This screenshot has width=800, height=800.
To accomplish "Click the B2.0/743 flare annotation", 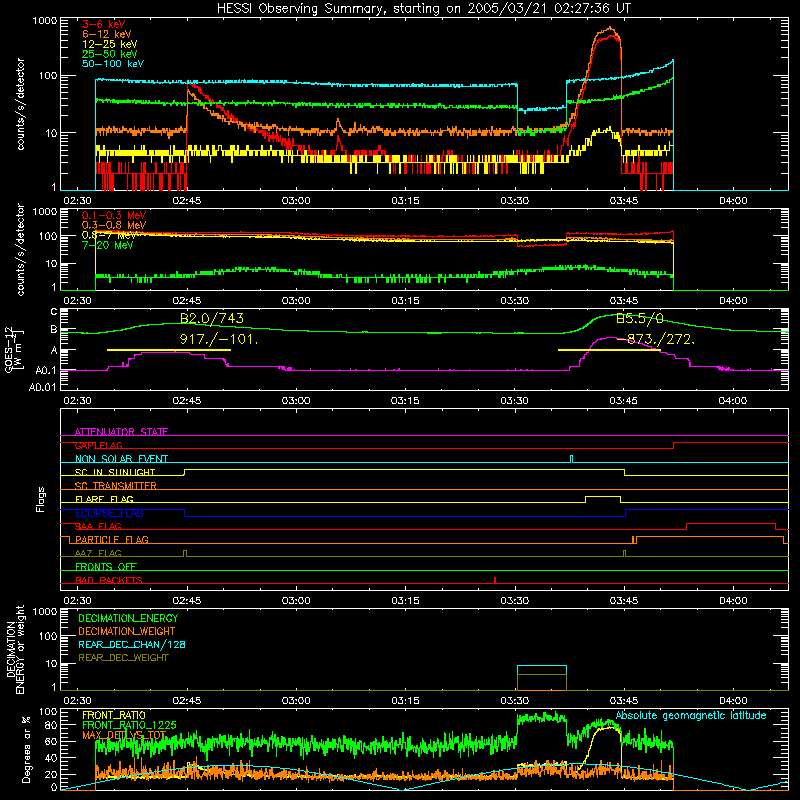I will tap(212, 318).
